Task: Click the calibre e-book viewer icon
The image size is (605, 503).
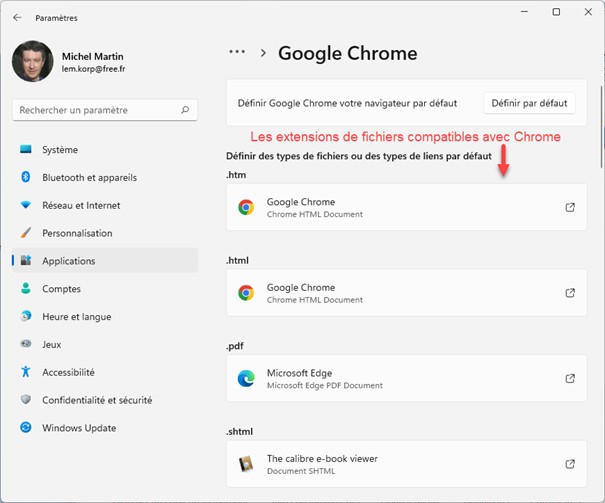Action: point(246,464)
